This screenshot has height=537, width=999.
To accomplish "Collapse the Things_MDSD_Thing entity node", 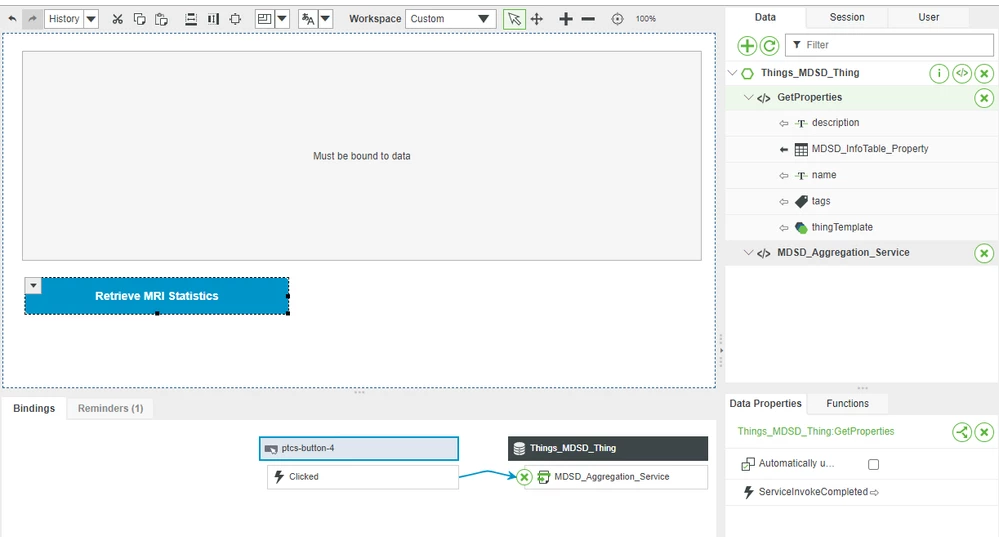I will tap(733, 73).
